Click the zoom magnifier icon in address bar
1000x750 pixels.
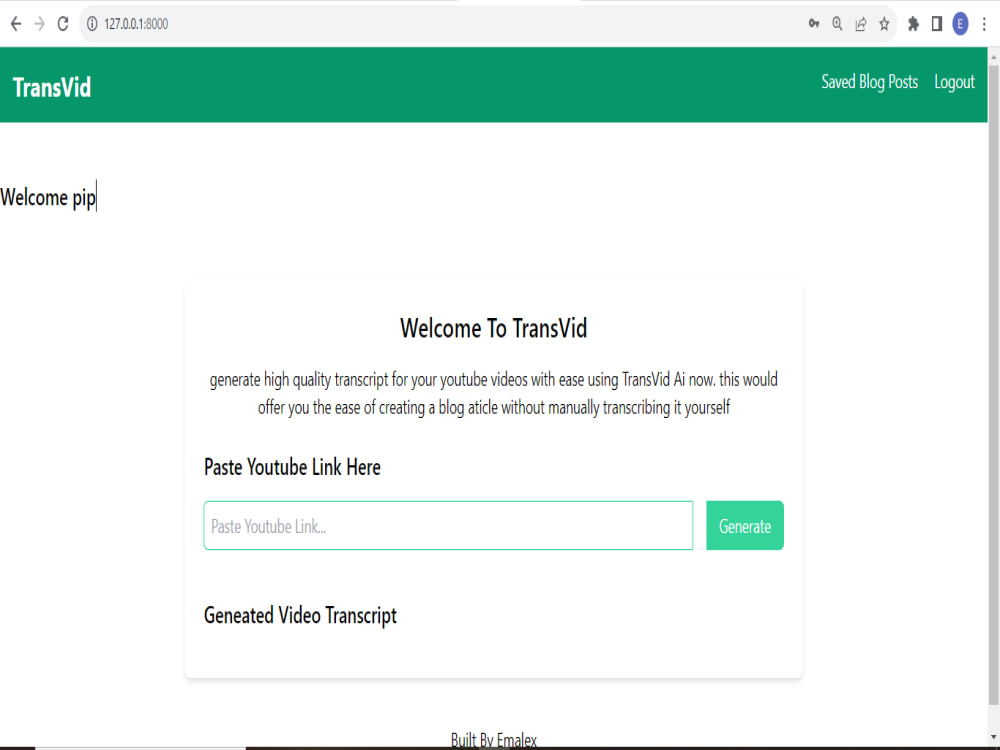tap(837, 23)
